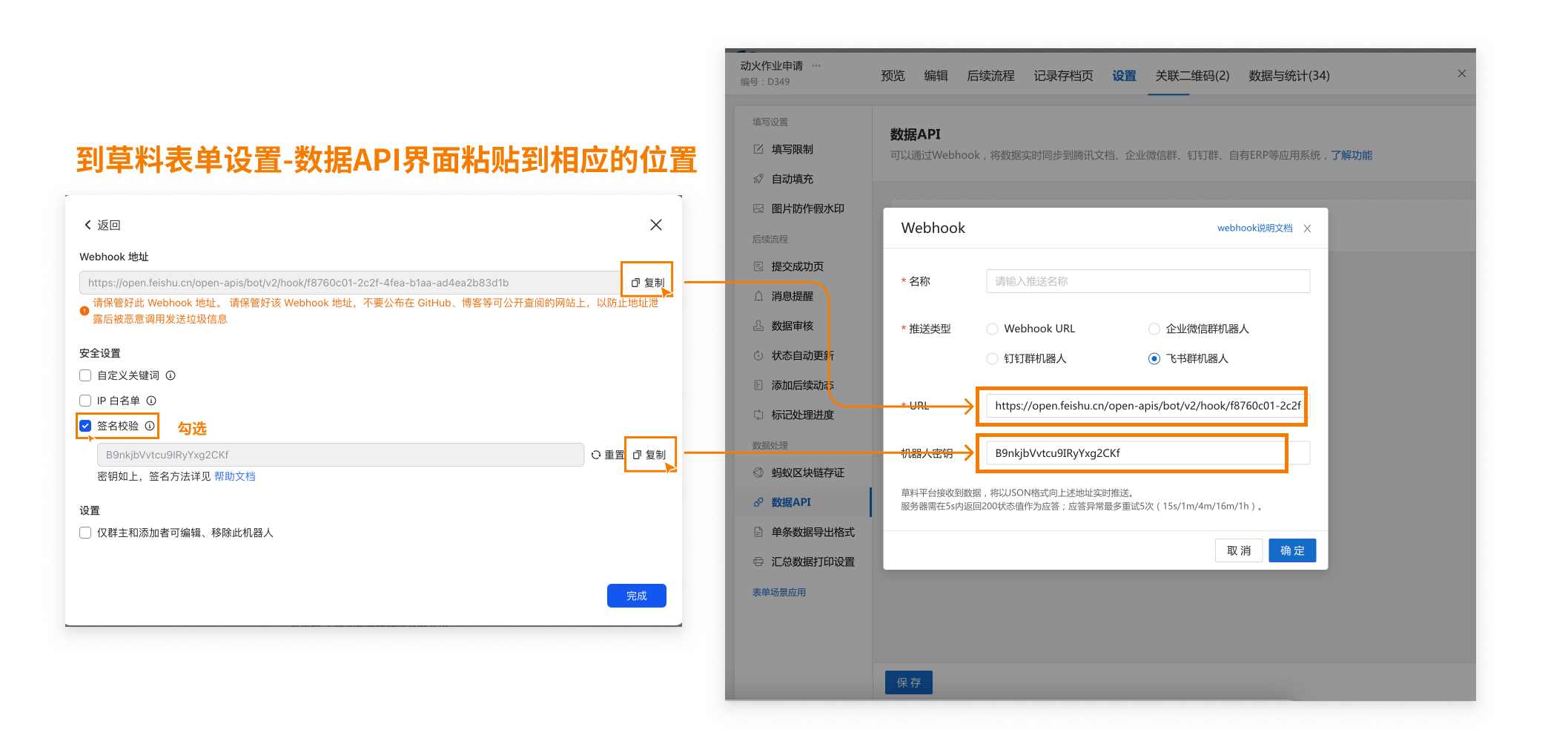This screenshot has height=750, width=1568.
Task: Select 钉钉群机器人 push type
Action: (992, 358)
